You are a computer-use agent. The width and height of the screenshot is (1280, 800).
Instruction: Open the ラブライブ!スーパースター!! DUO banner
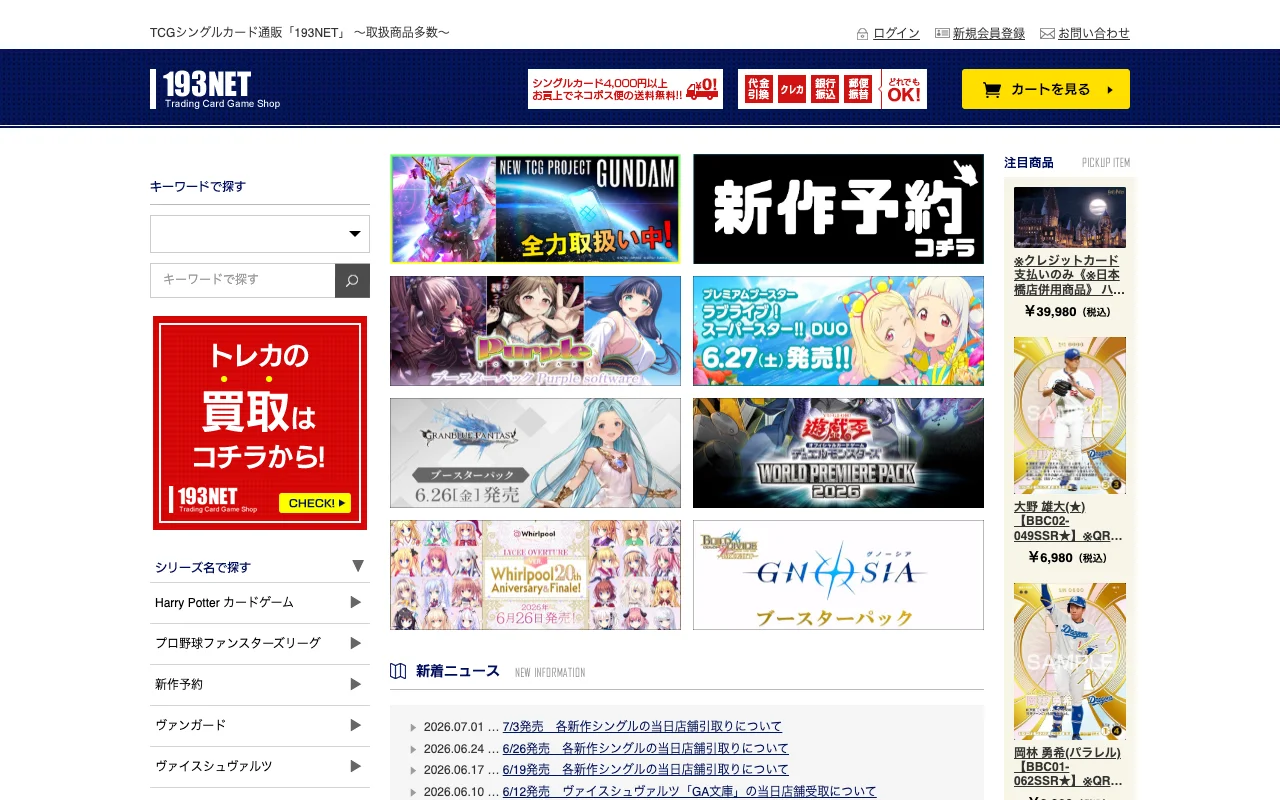[838, 331]
